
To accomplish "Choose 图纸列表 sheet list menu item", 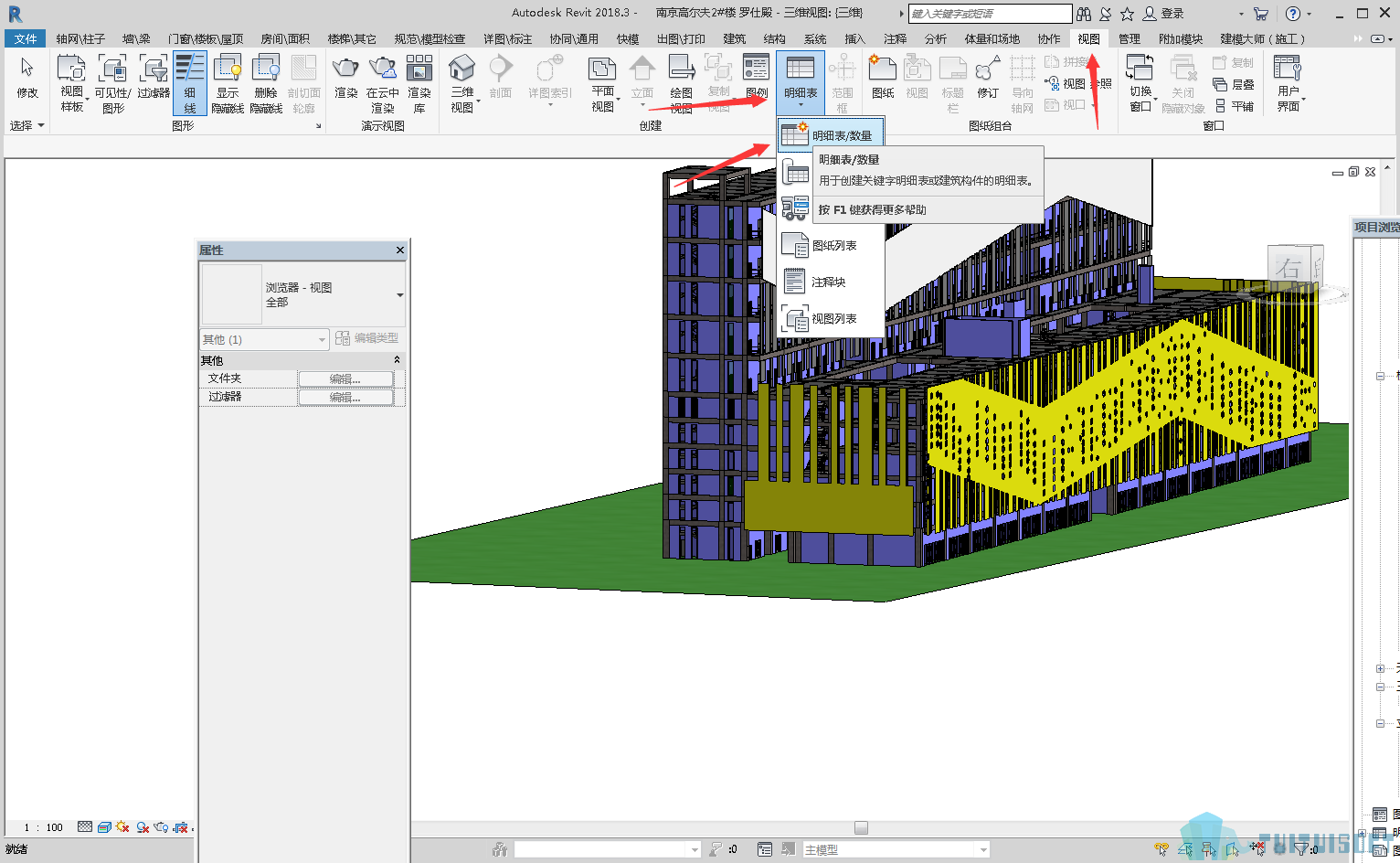I will pyautogui.click(x=831, y=245).
